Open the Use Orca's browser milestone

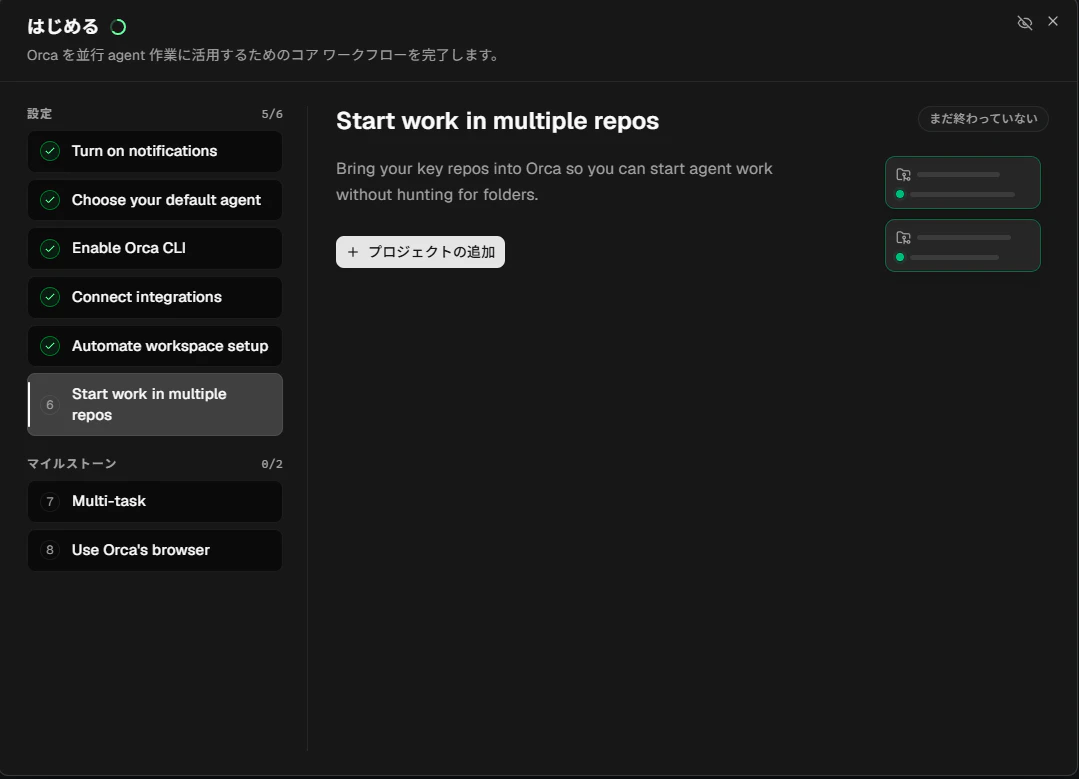click(155, 551)
